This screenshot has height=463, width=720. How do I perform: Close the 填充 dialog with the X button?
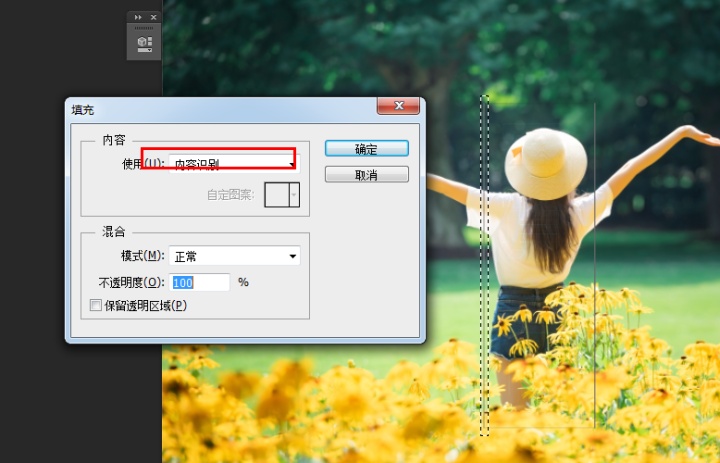coord(398,106)
